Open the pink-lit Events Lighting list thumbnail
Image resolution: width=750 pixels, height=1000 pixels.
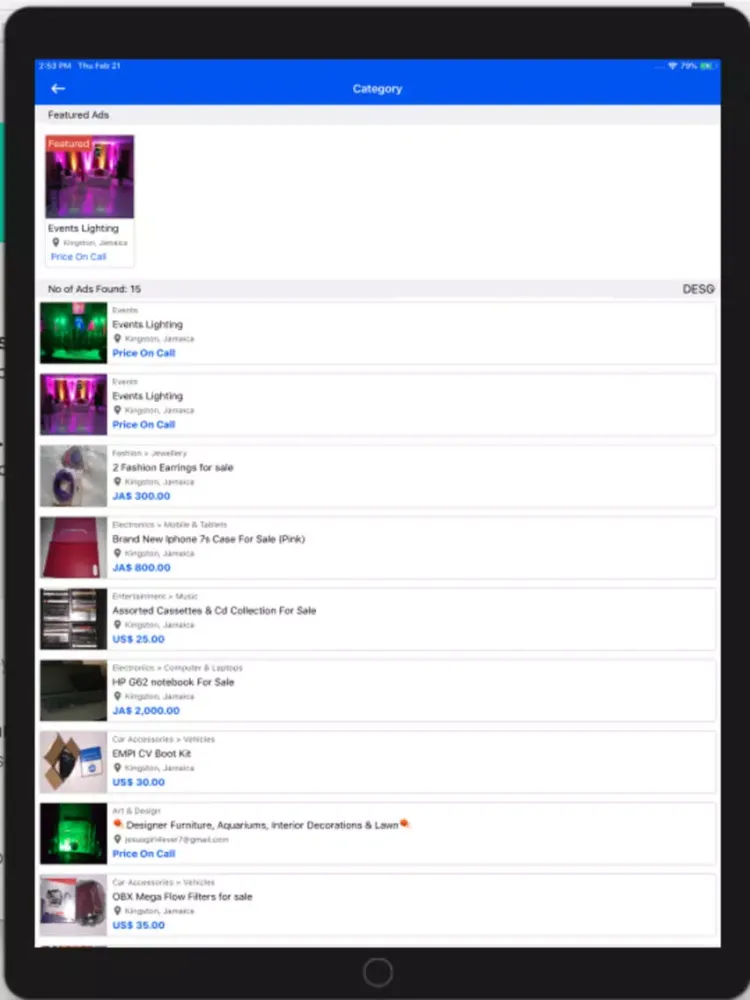73,404
